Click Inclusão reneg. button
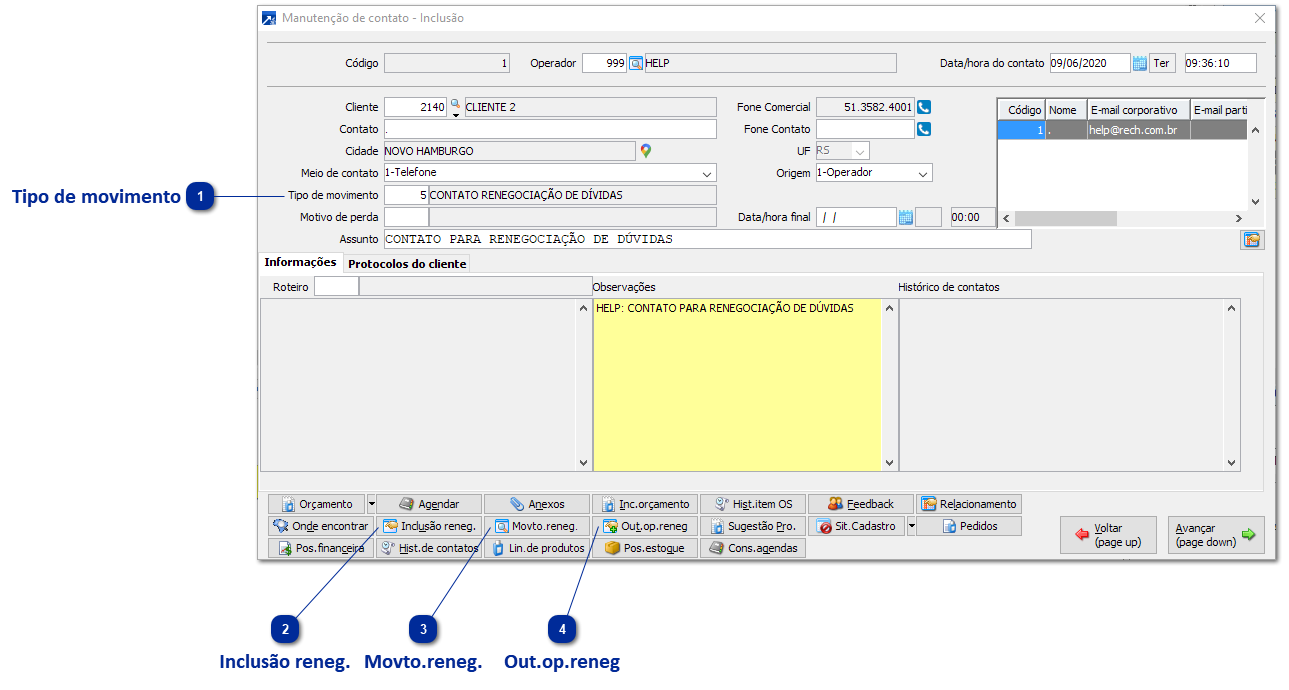 (x=429, y=526)
